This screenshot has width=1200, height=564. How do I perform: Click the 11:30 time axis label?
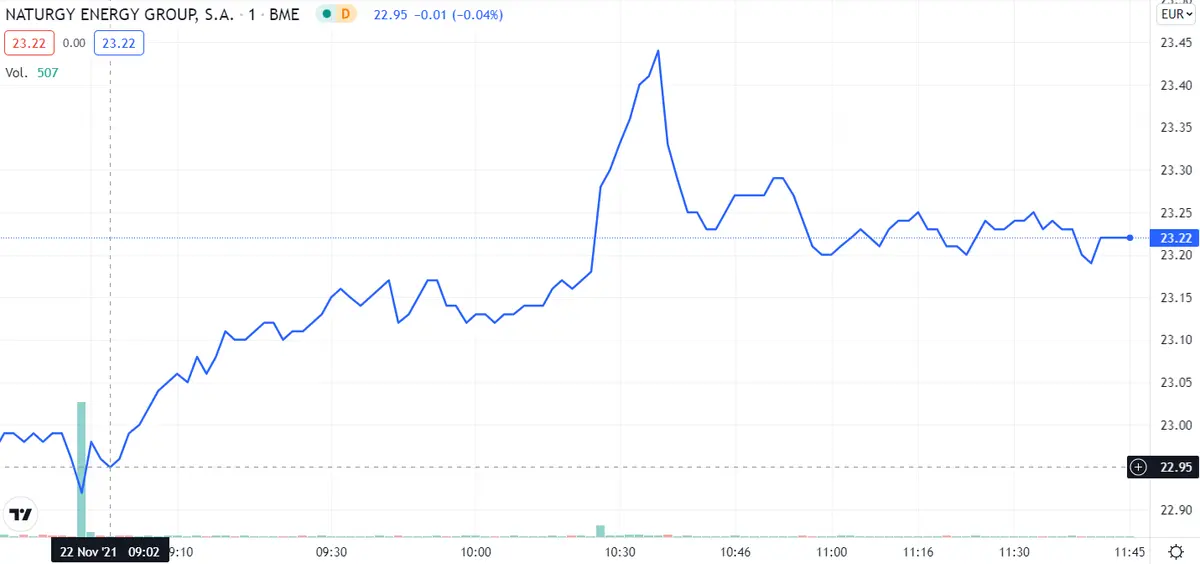(1015, 551)
